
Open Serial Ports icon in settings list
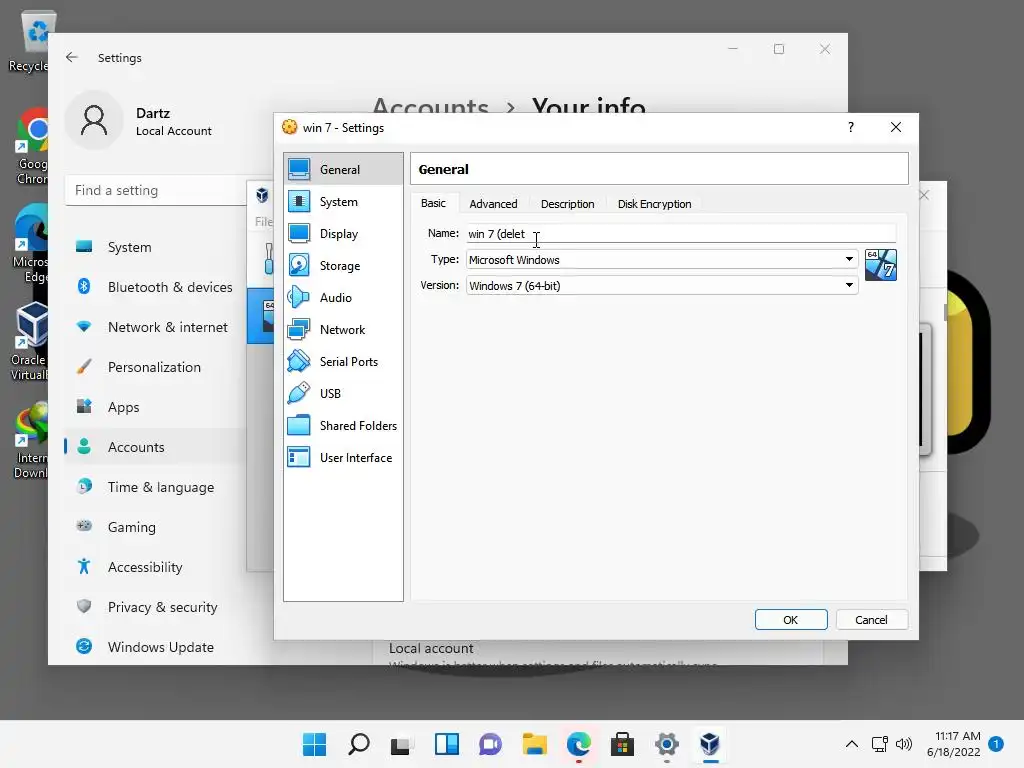[x=299, y=361]
